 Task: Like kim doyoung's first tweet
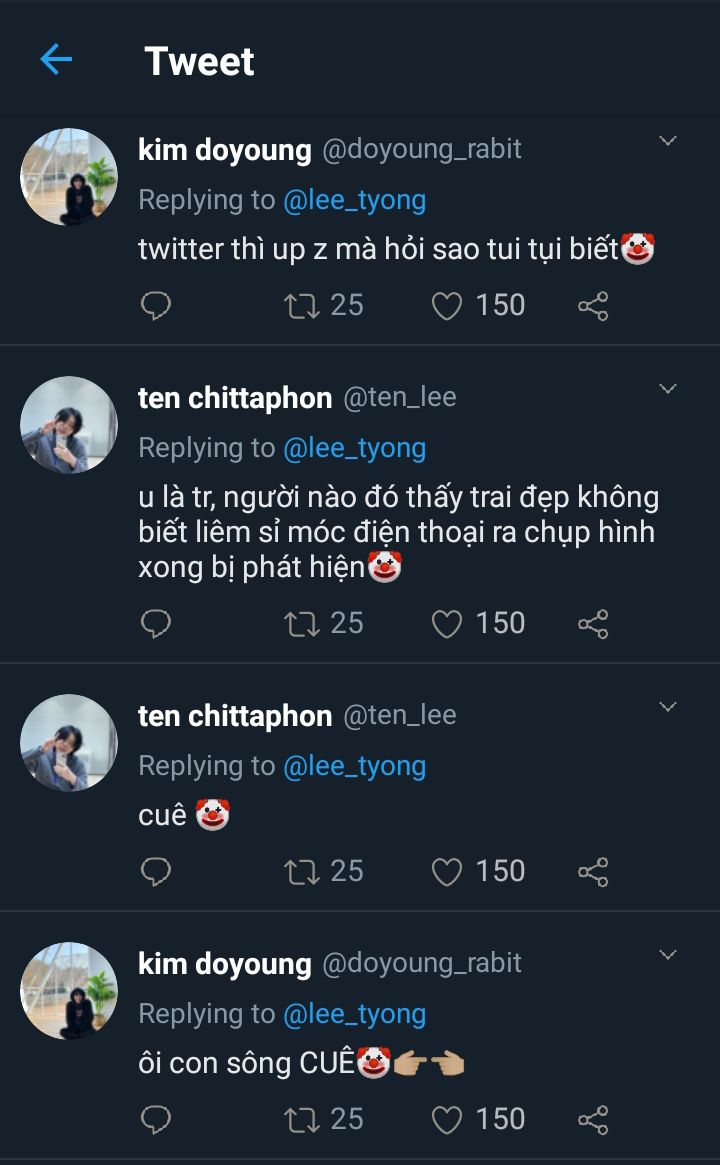pyautogui.click(x=446, y=305)
